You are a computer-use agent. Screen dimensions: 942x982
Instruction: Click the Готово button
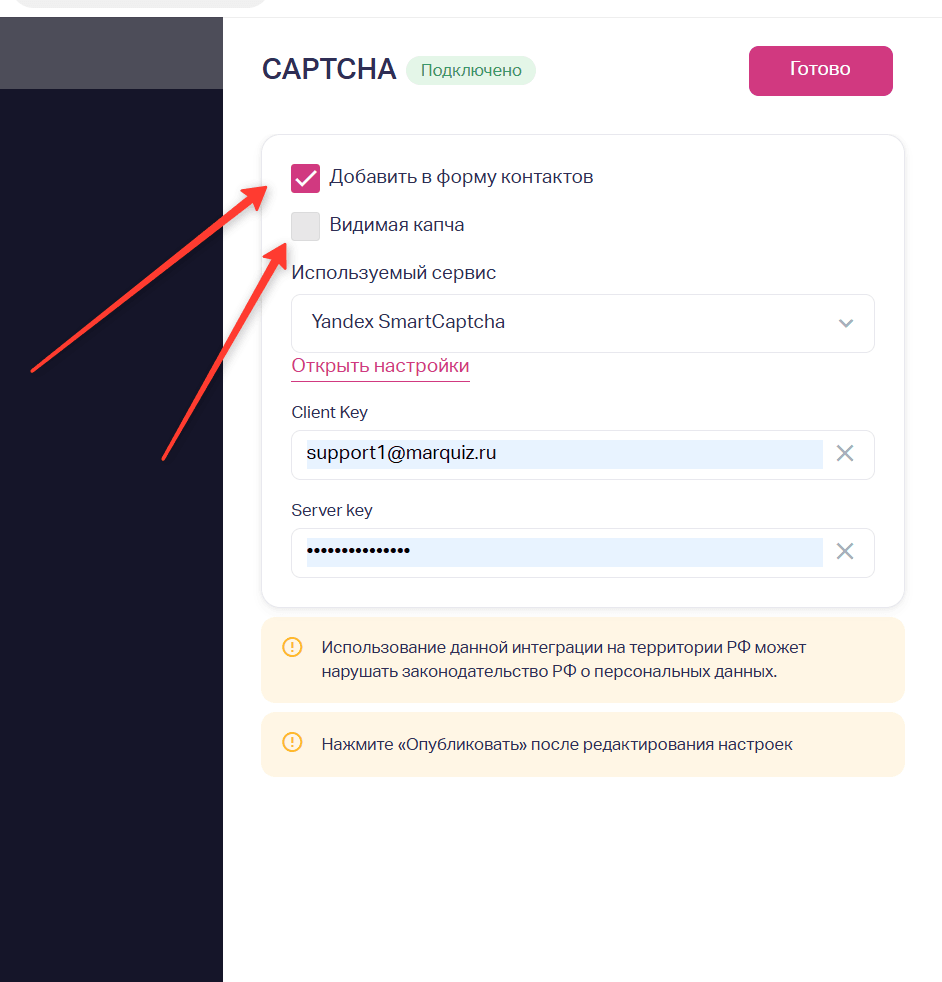820,71
